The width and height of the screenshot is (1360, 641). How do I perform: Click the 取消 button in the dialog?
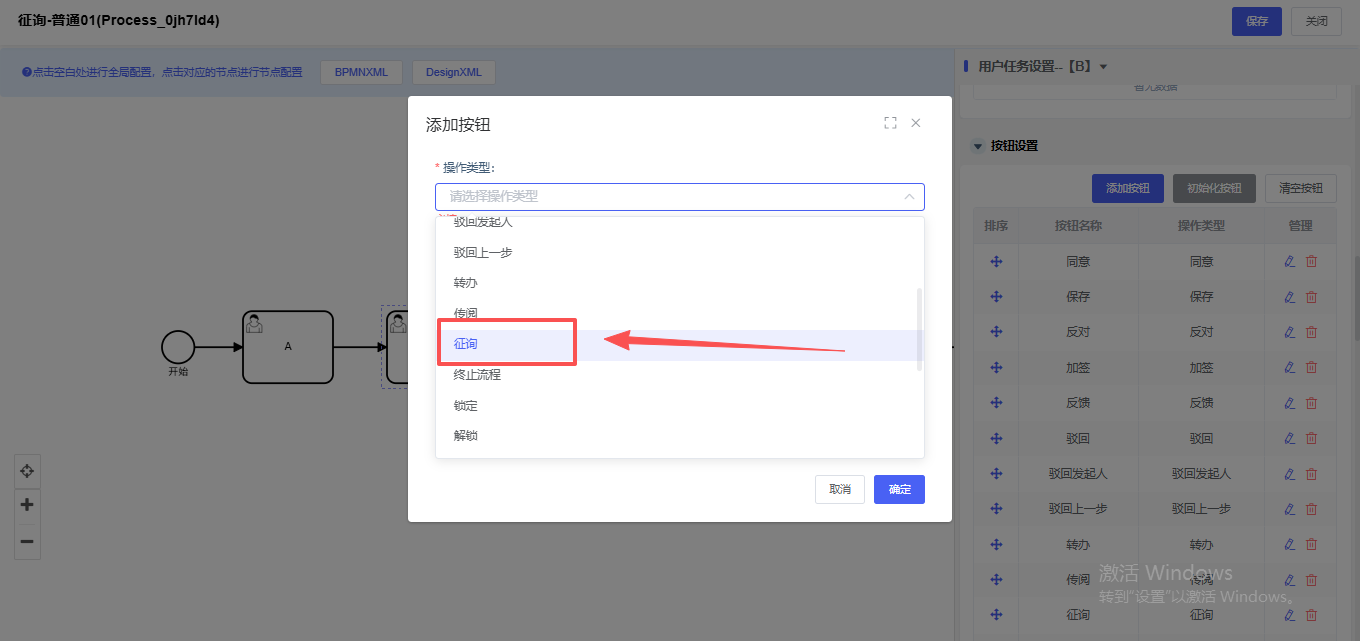point(839,489)
